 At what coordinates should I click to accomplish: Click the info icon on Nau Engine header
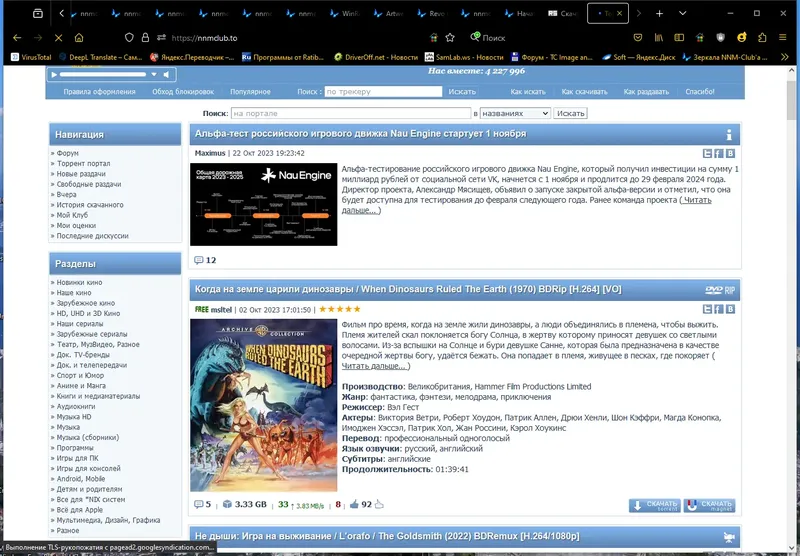tap(729, 134)
